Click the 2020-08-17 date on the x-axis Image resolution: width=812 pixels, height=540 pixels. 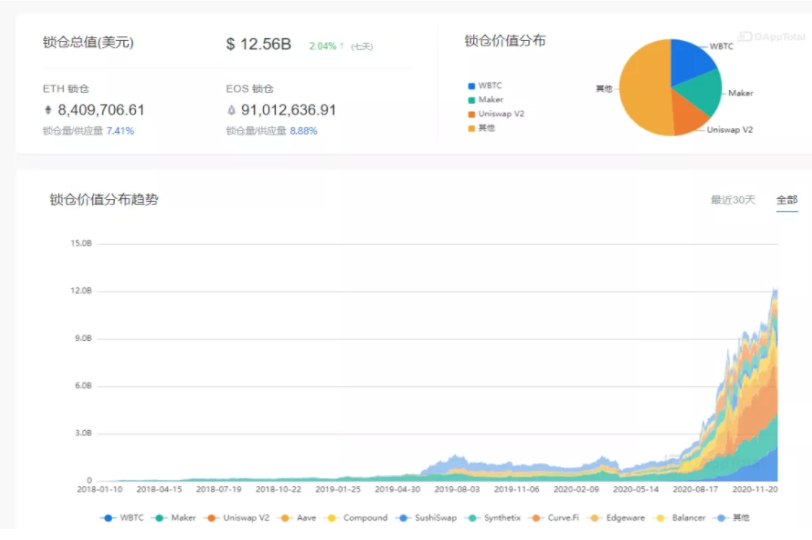[x=695, y=489]
